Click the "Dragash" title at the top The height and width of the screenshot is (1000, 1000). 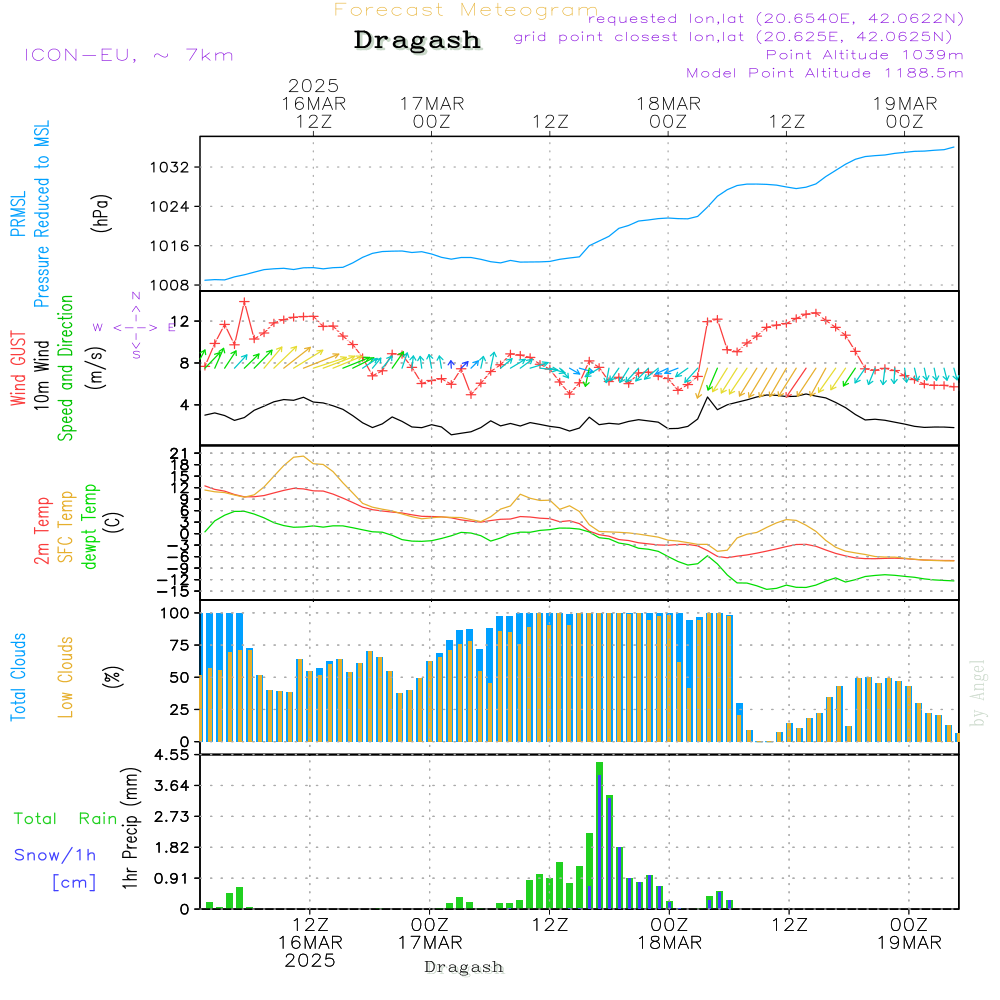pos(417,41)
